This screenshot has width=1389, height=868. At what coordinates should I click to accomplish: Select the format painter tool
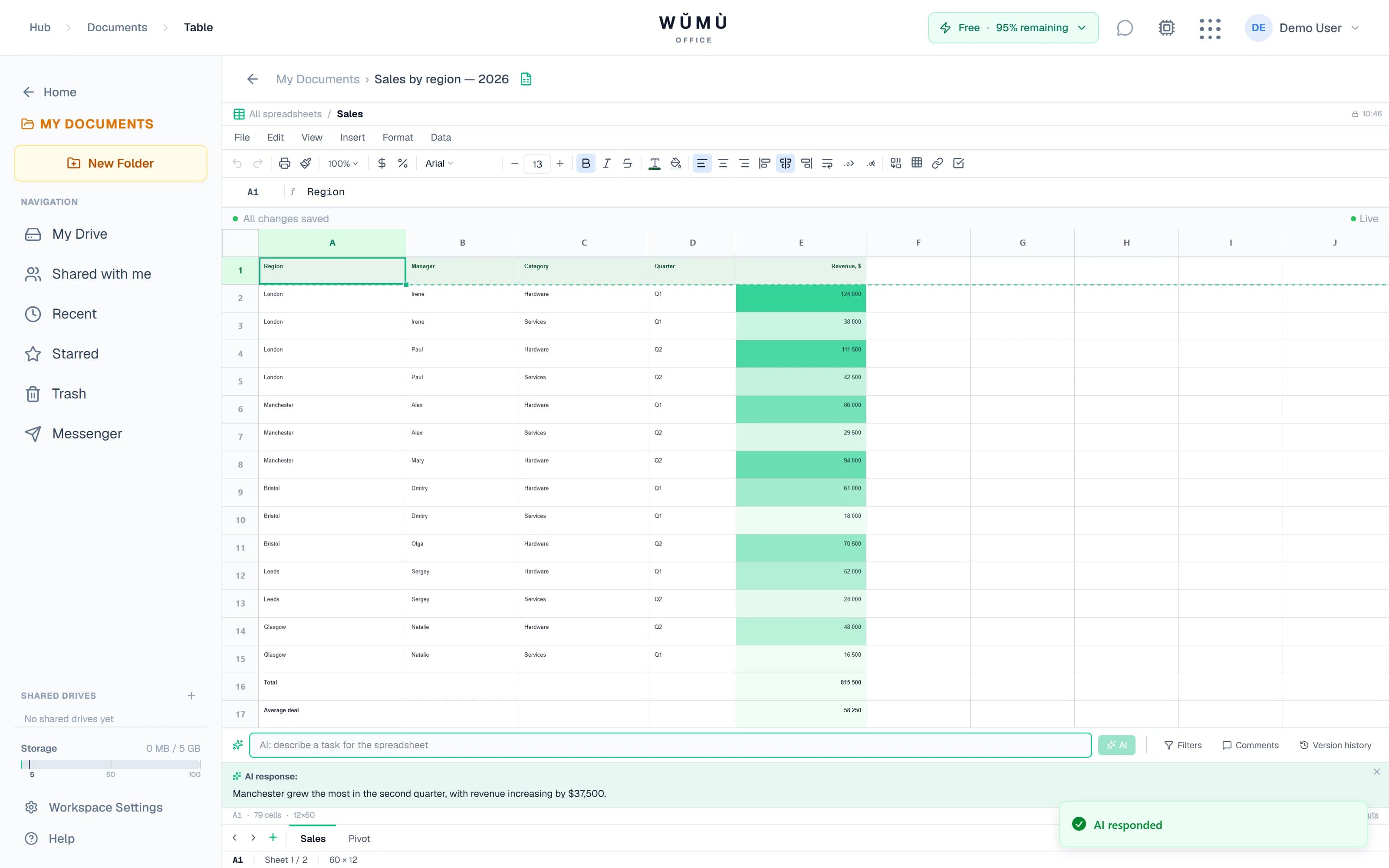pyautogui.click(x=305, y=164)
